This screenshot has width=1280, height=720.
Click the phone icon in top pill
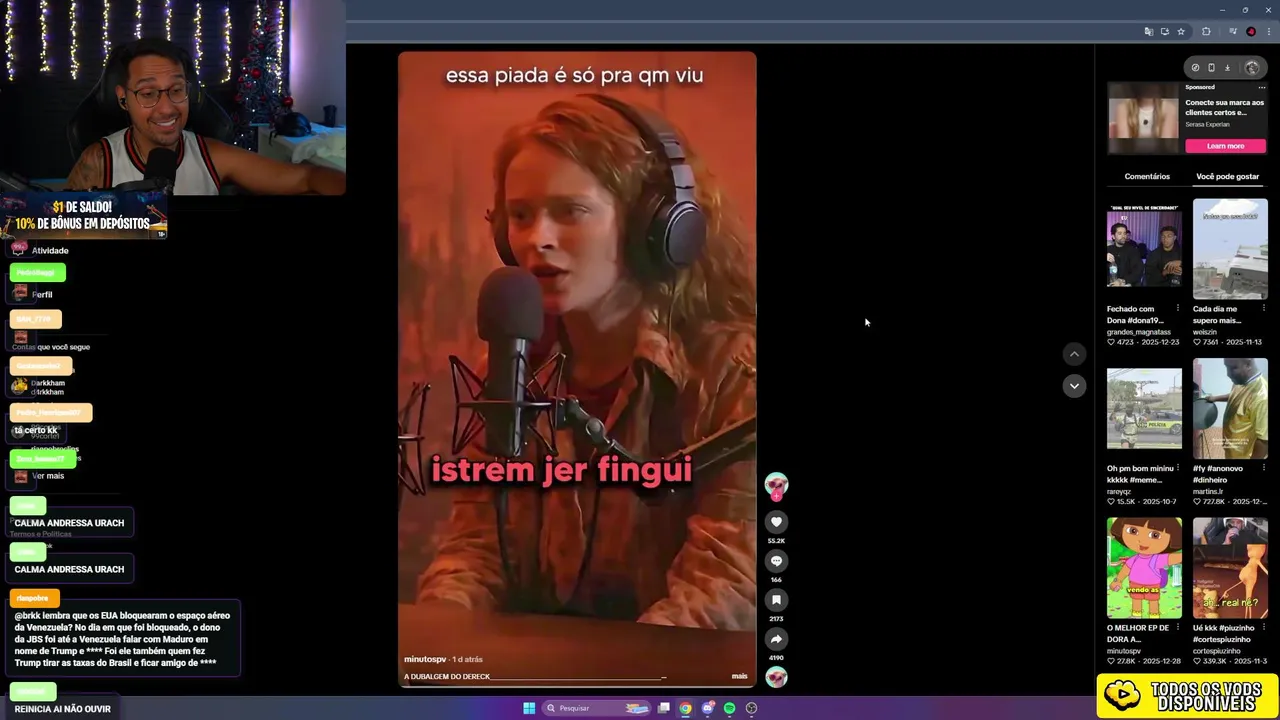(x=1211, y=68)
